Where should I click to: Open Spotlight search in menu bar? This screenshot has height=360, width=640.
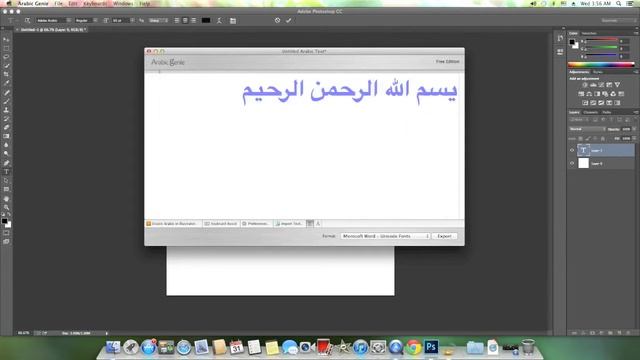[619, 3]
